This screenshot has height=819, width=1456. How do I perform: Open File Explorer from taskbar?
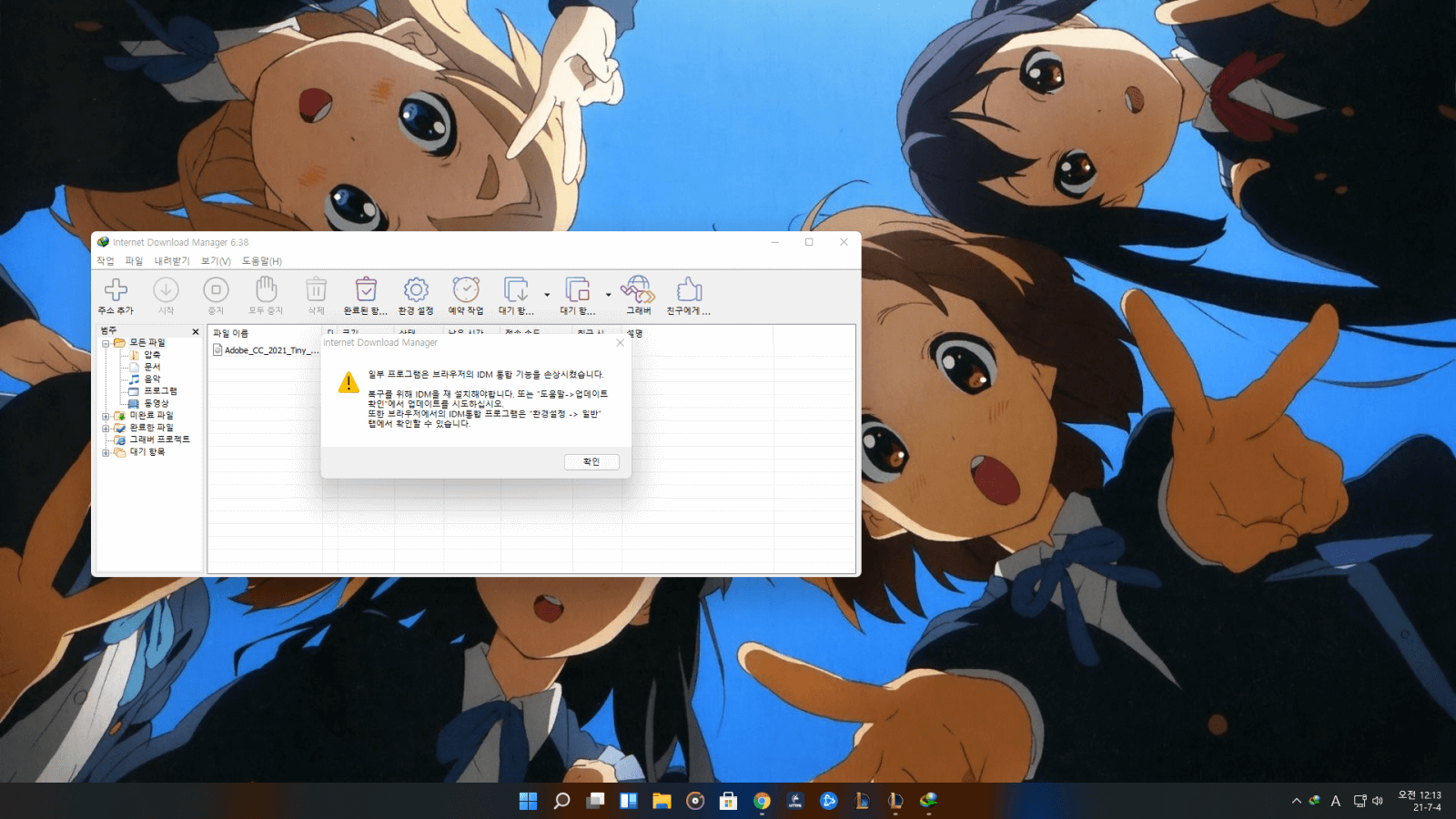(x=662, y=801)
